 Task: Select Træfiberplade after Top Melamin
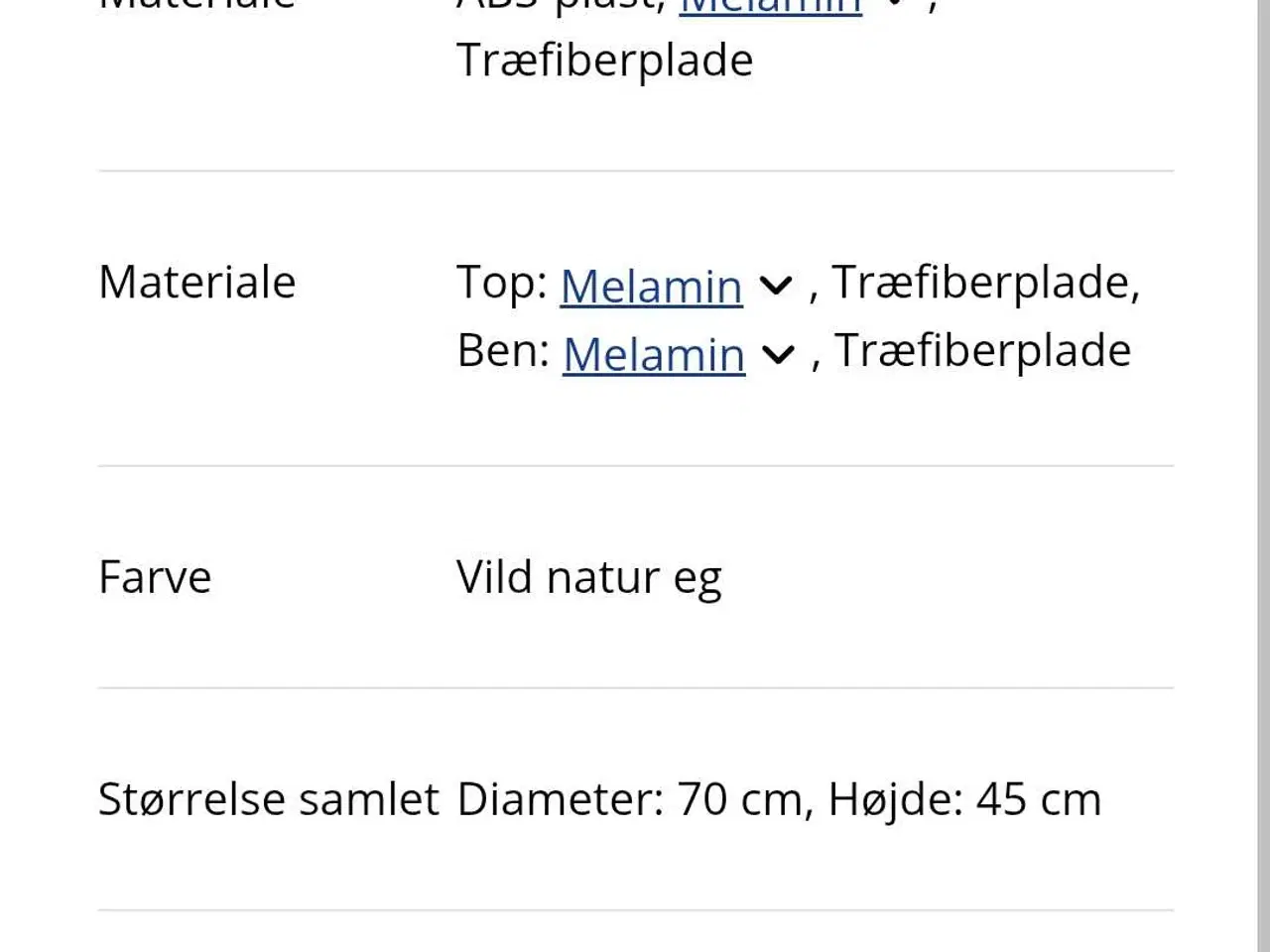(x=984, y=282)
